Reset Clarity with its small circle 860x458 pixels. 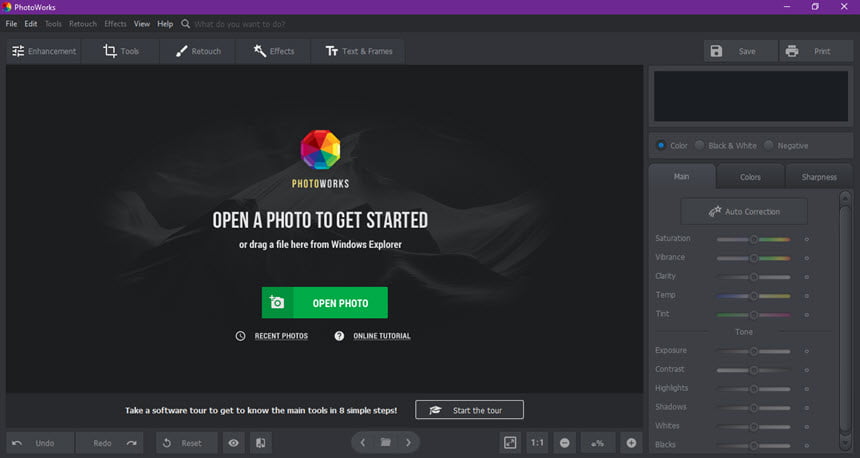pos(807,277)
